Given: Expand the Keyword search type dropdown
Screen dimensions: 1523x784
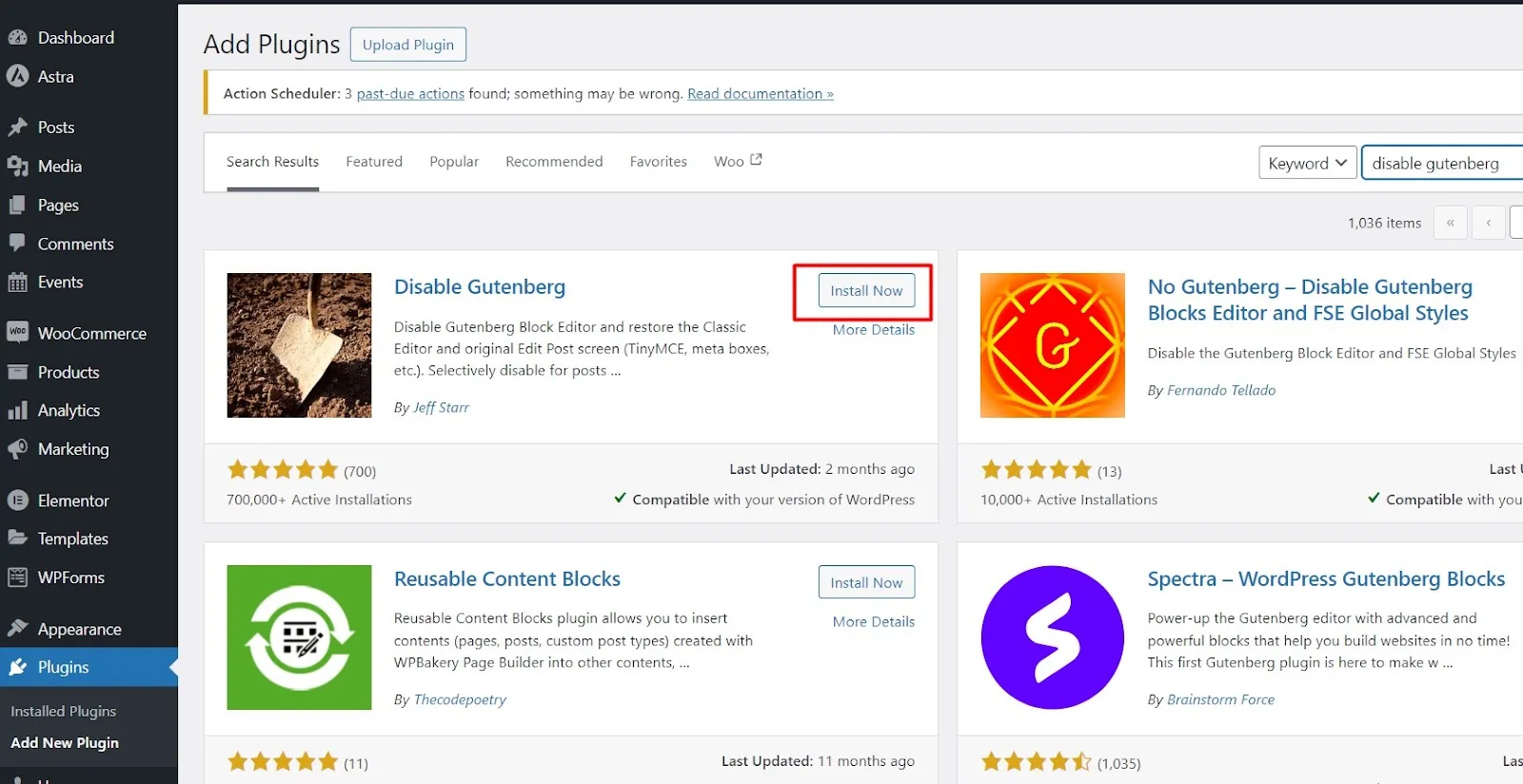Looking at the screenshot, I should (x=1307, y=163).
